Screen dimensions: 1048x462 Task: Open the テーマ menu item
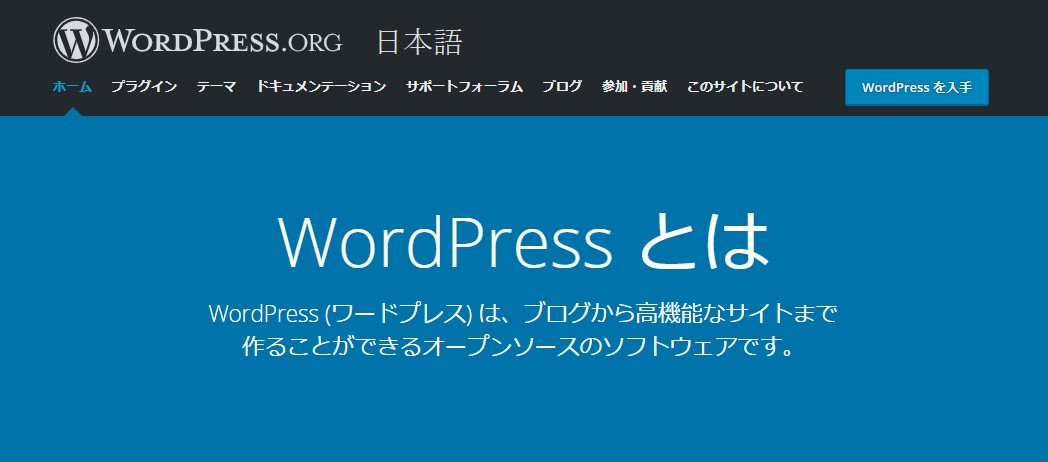pos(216,87)
